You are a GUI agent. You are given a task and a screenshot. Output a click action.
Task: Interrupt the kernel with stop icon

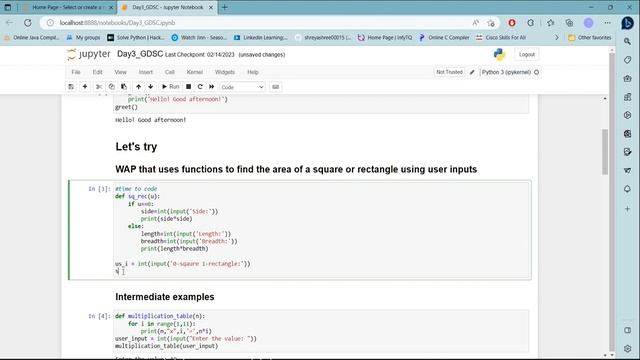(188, 87)
